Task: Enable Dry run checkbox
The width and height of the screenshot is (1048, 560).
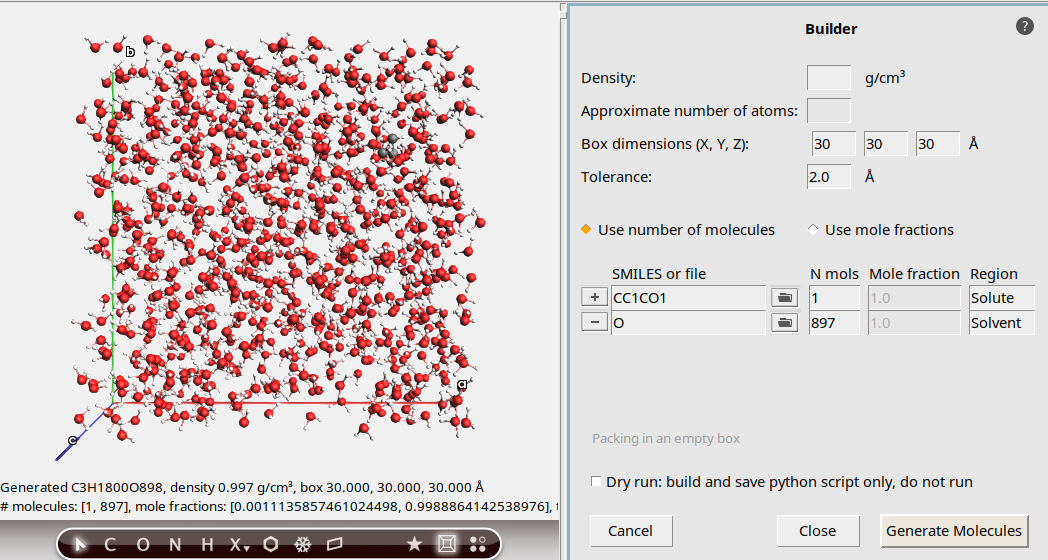Action: tap(596, 482)
